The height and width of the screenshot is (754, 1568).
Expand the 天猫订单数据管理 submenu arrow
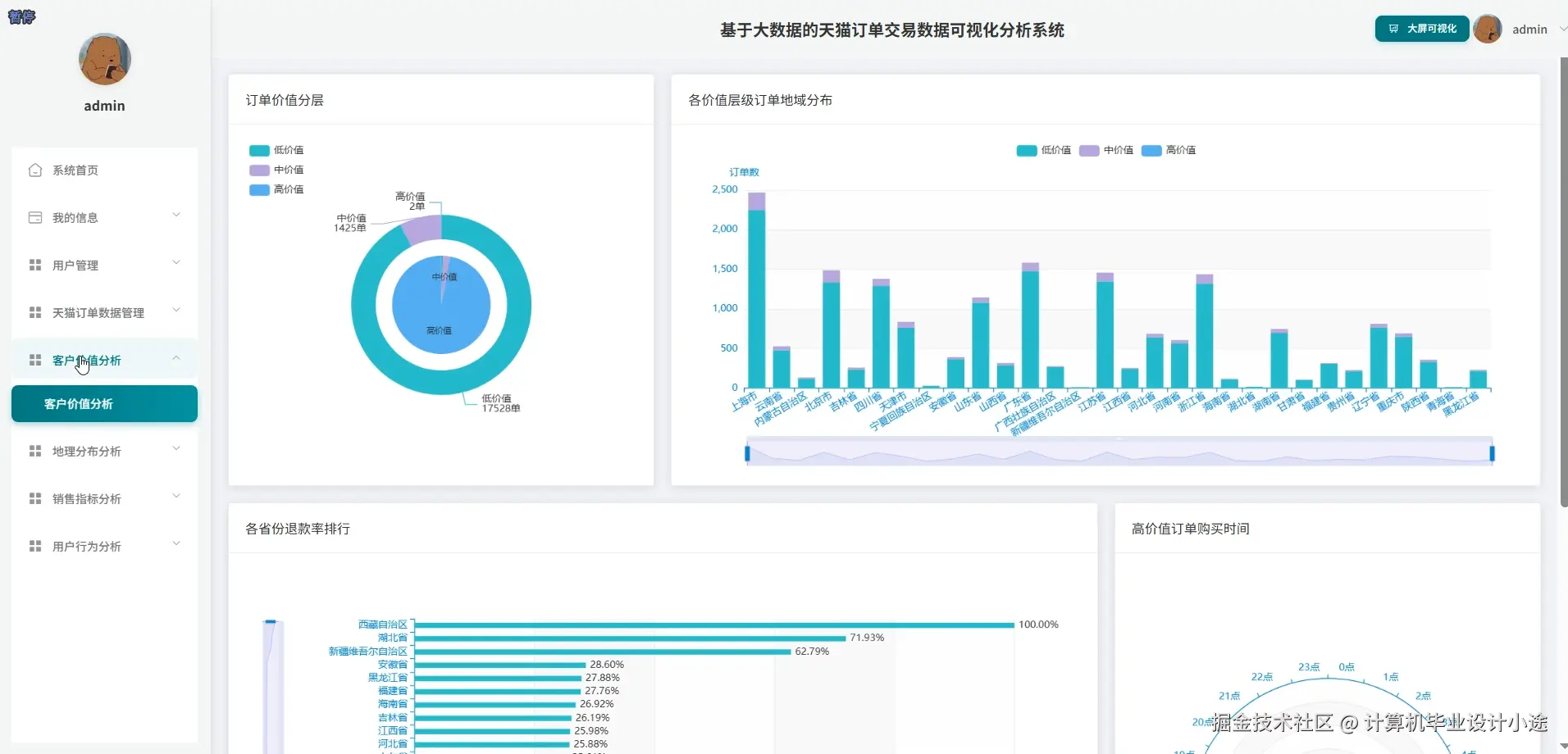point(176,311)
